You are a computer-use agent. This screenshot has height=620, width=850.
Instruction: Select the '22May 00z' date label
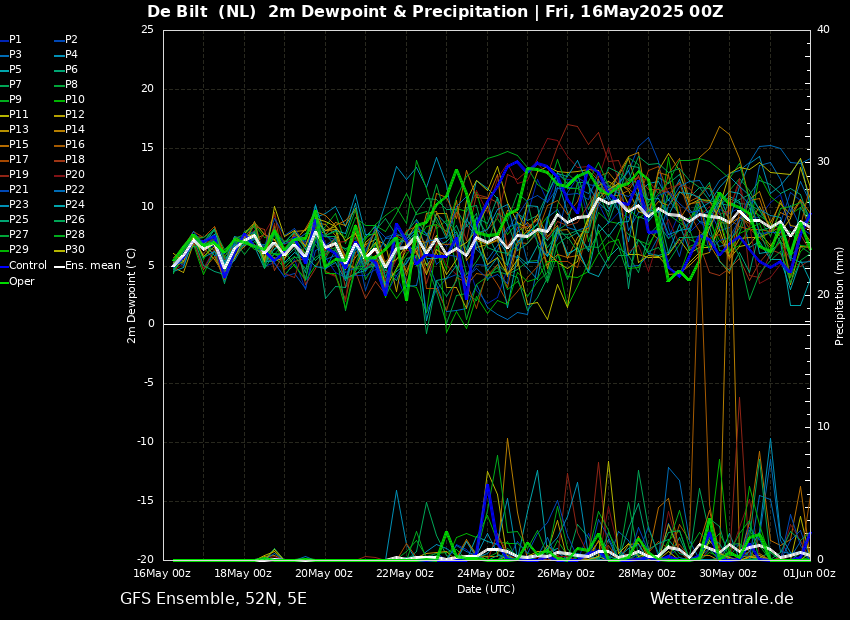[x=405, y=573]
